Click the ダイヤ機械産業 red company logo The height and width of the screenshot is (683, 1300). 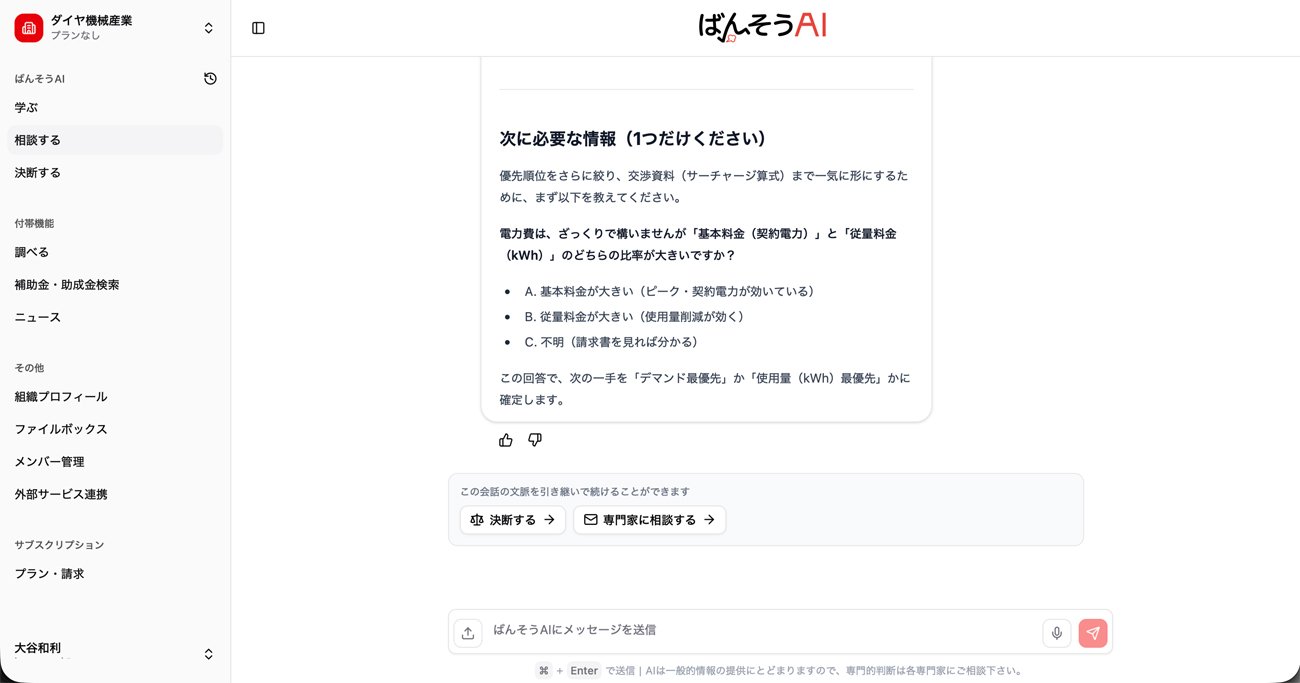pyautogui.click(x=28, y=28)
